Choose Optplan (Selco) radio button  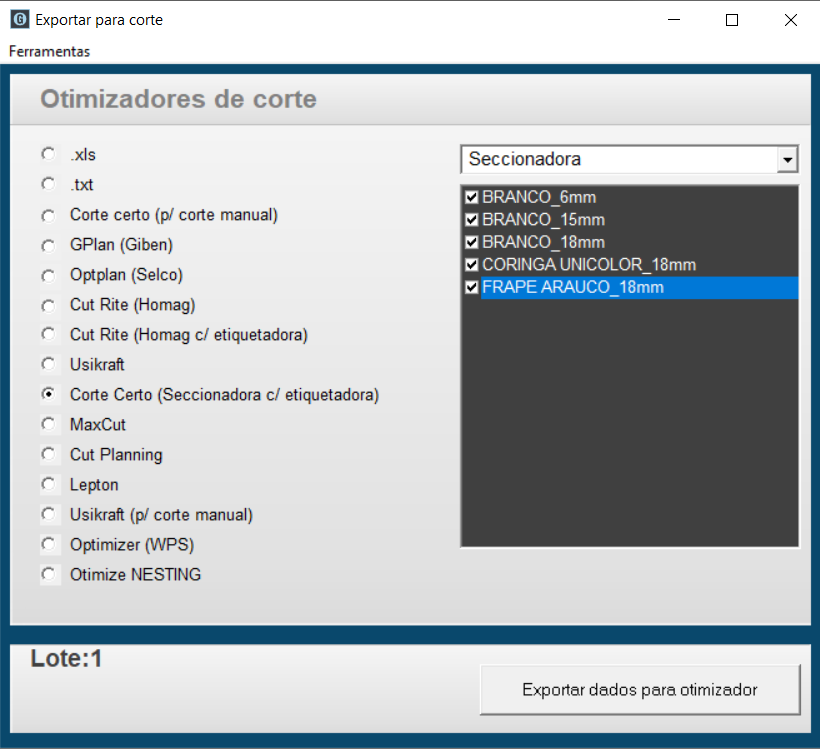(x=49, y=275)
